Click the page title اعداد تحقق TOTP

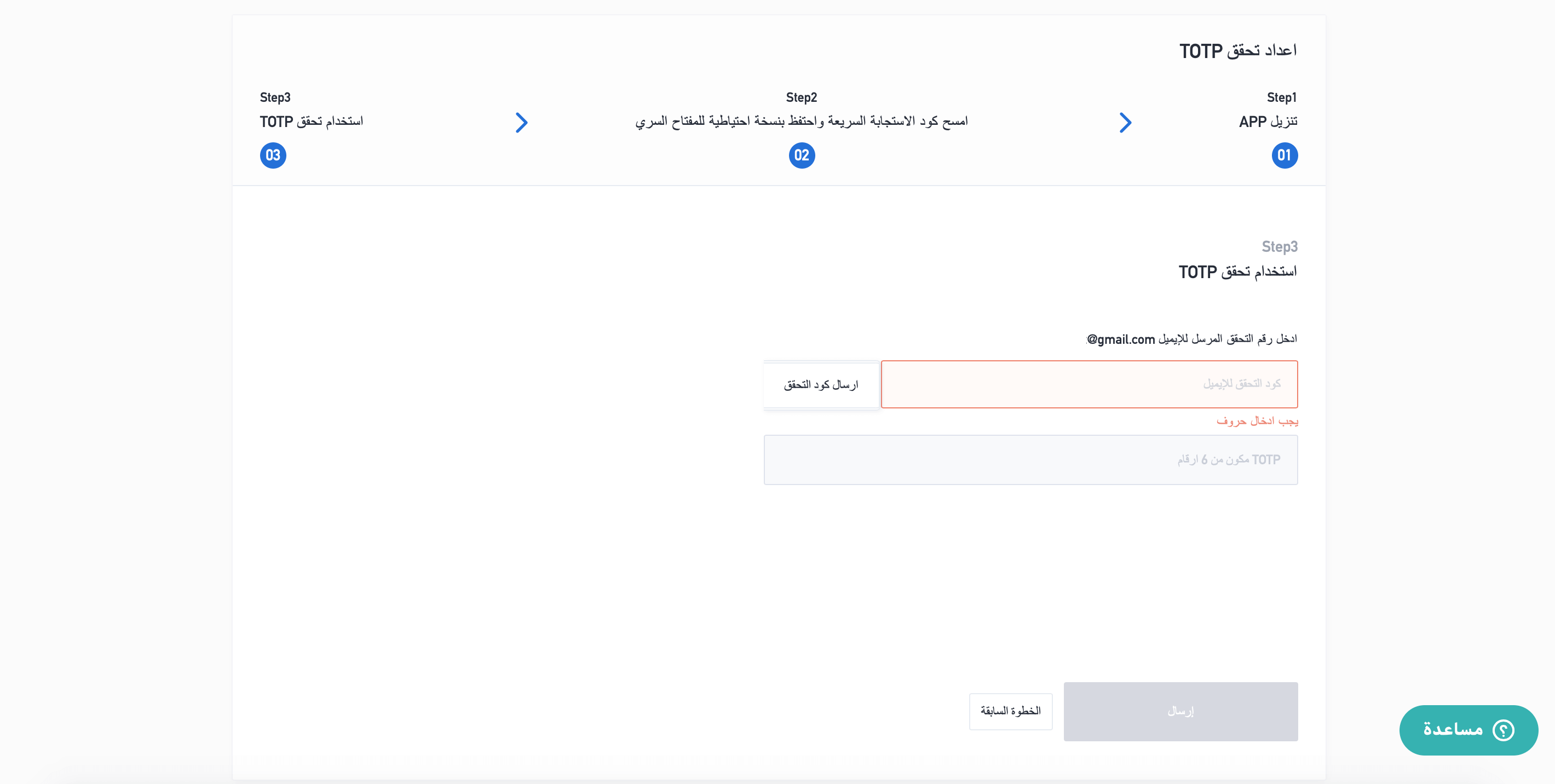tap(1238, 51)
